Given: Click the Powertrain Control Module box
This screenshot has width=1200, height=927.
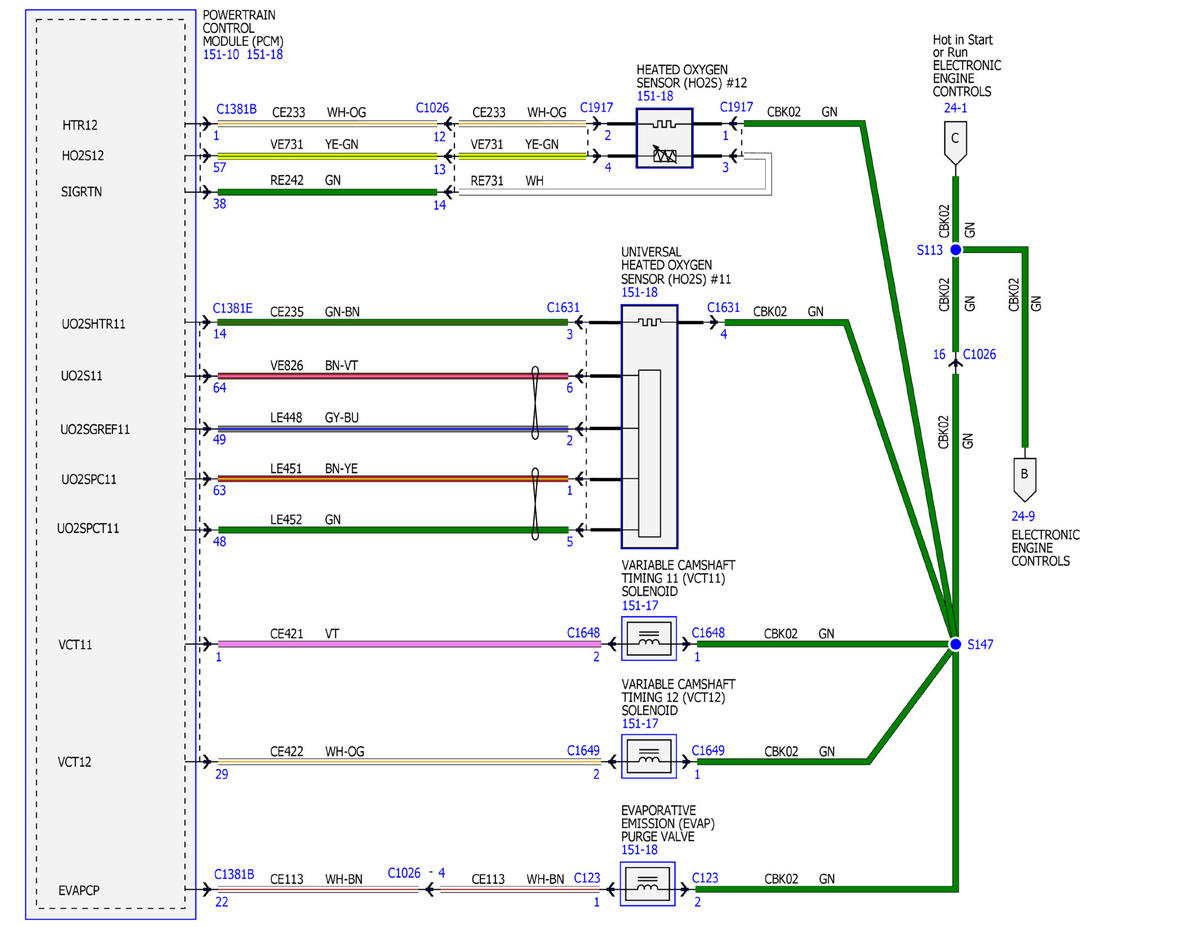Looking at the screenshot, I should click(x=111, y=465).
